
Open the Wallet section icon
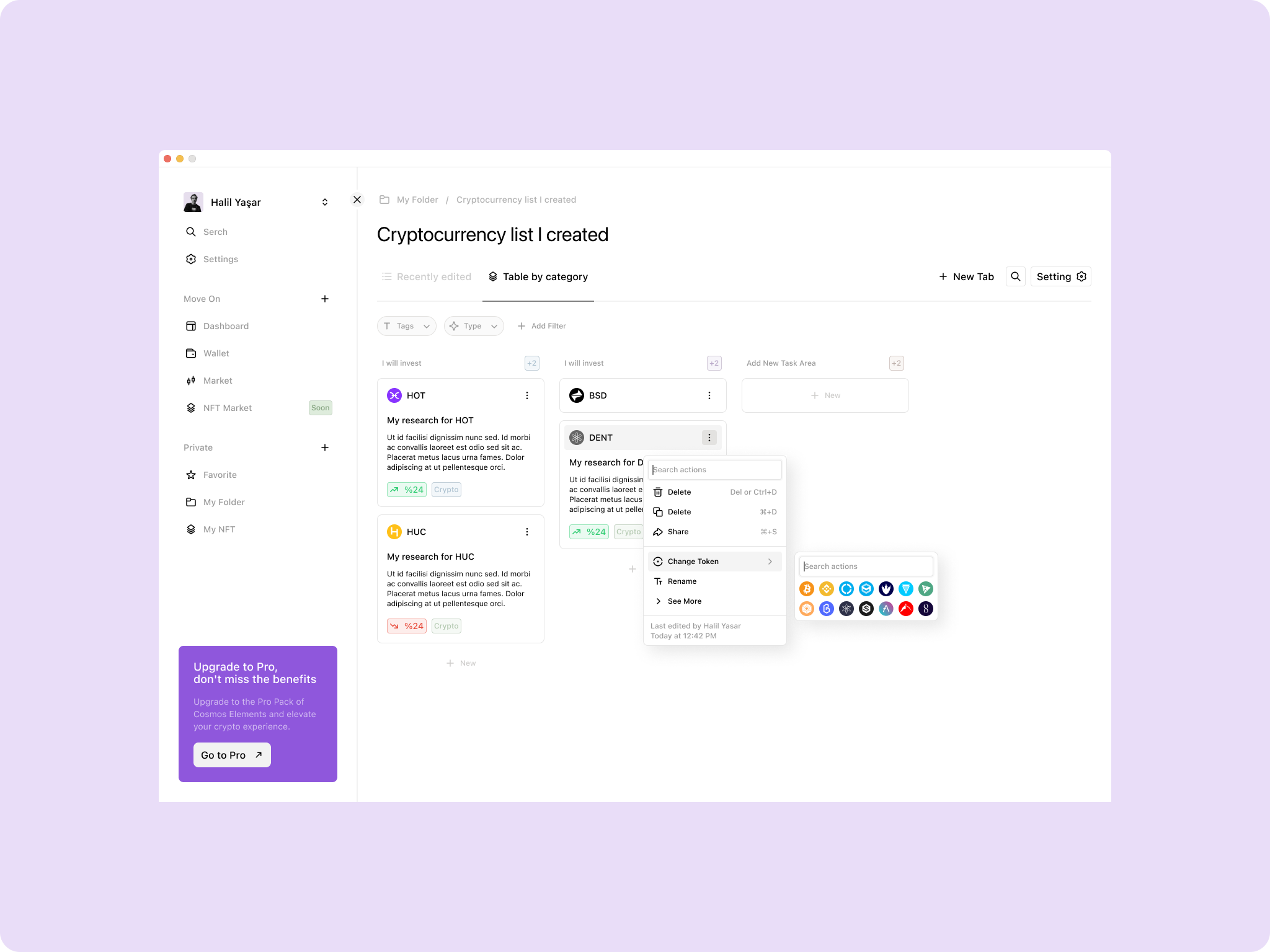point(192,353)
